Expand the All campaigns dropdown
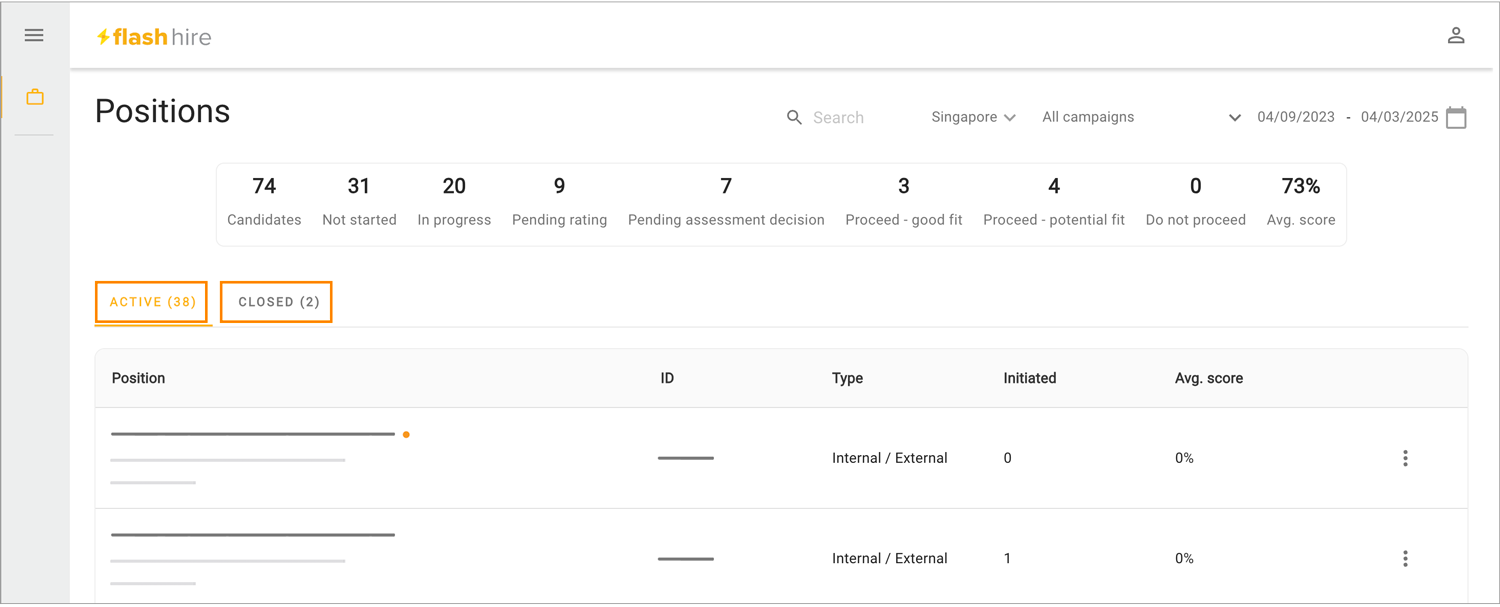The image size is (1500, 607). coord(1141,117)
